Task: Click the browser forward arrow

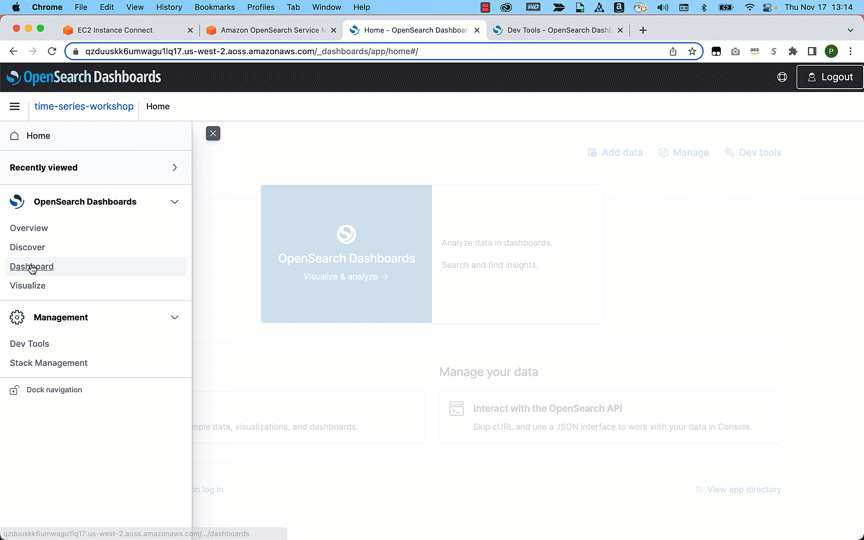Action: point(33,51)
